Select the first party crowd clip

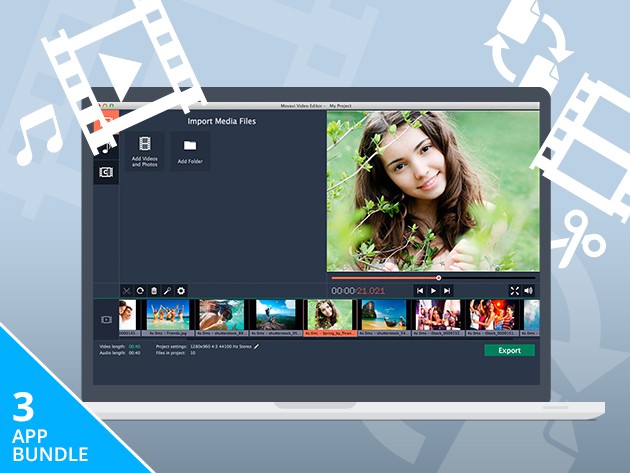[x=438, y=317]
